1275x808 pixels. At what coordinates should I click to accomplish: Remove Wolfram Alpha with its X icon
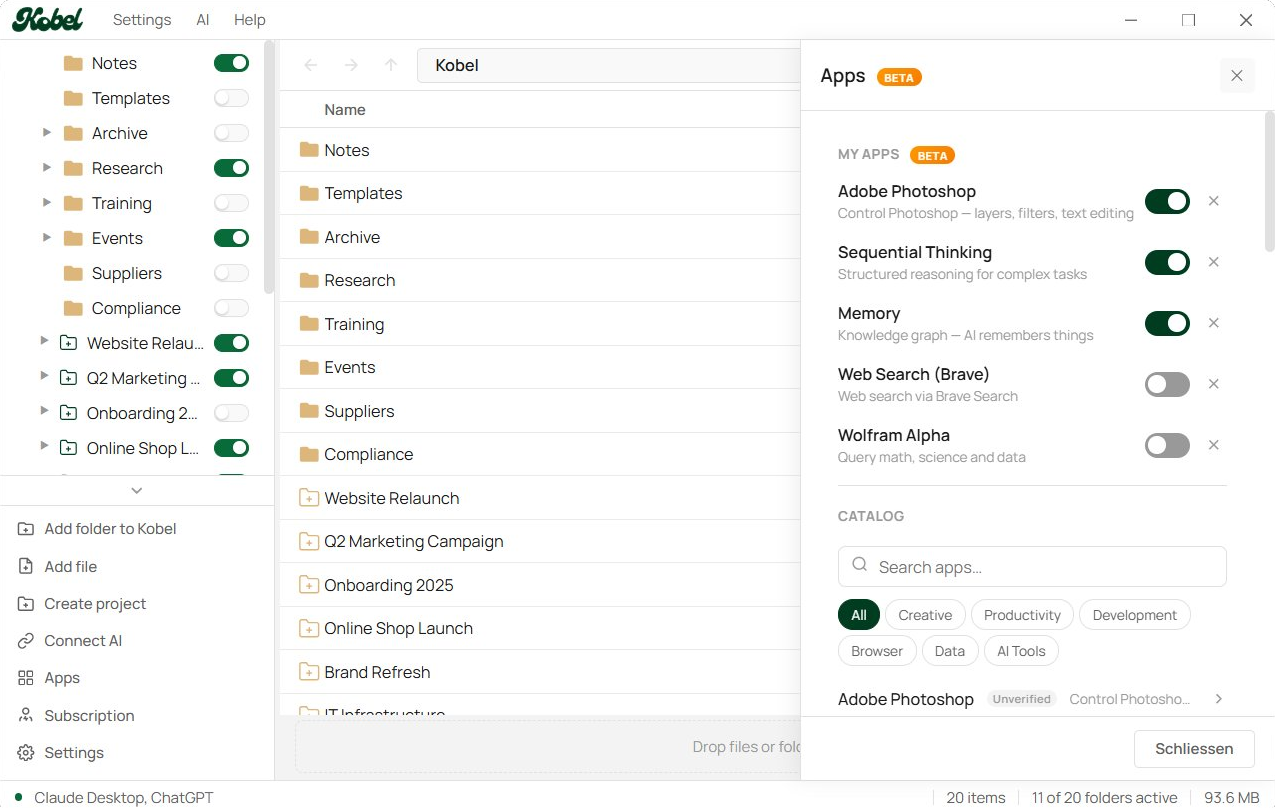pyautogui.click(x=1213, y=445)
